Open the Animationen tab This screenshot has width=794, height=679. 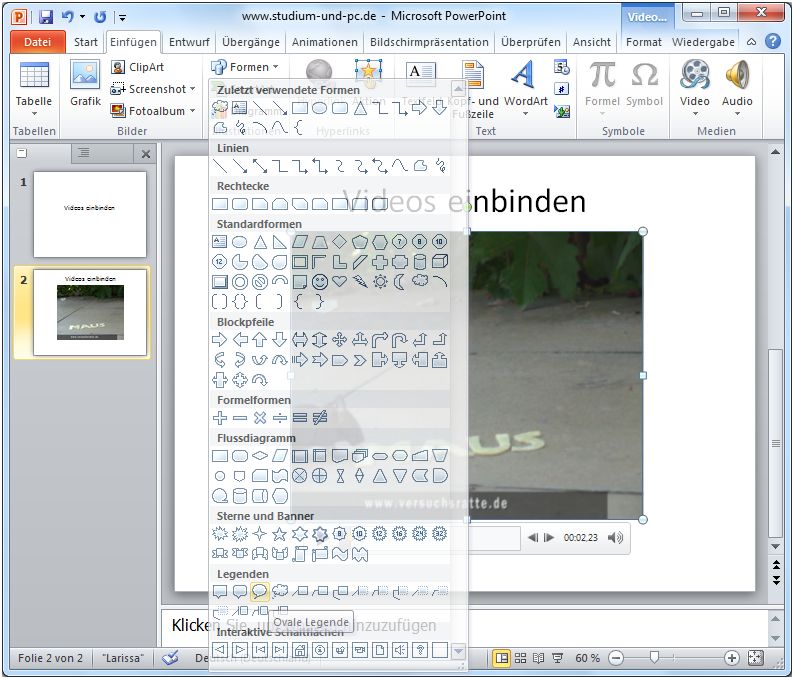pyautogui.click(x=325, y=42)
